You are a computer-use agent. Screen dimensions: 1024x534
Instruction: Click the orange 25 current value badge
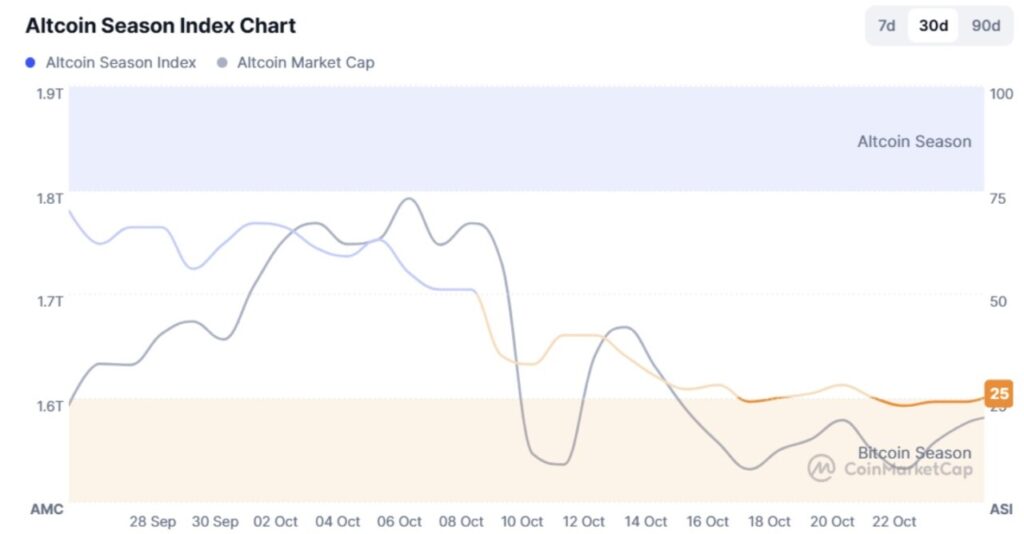pyautogui.click(x=998, y=393)
